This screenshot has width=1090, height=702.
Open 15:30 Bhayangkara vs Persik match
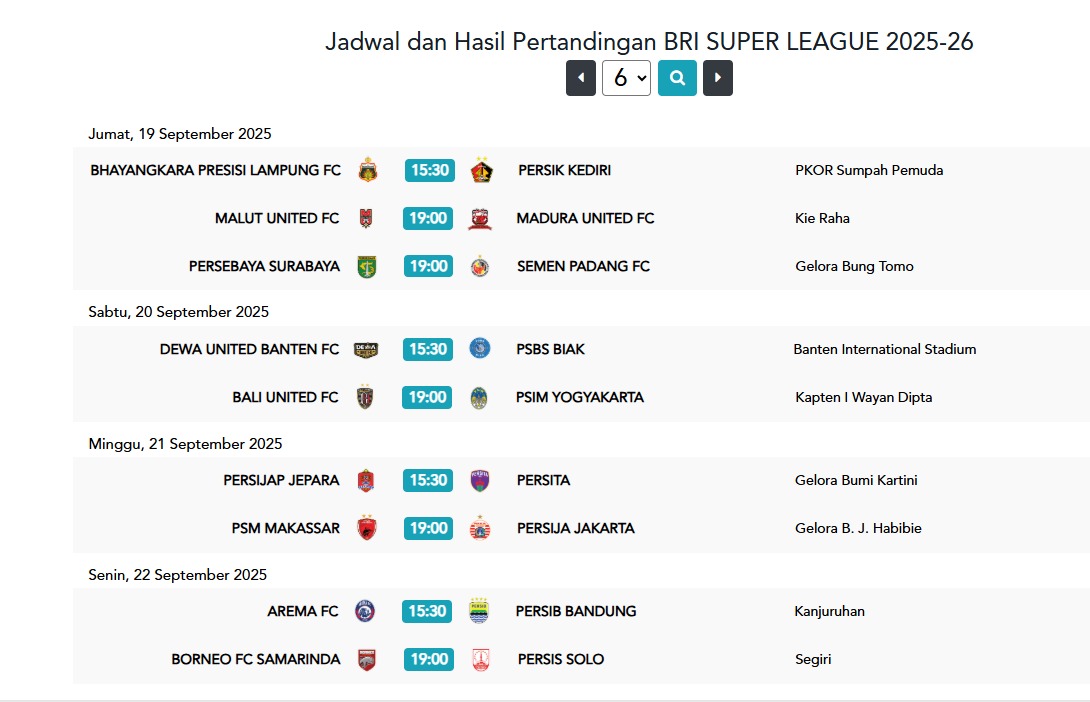point(430,170)
